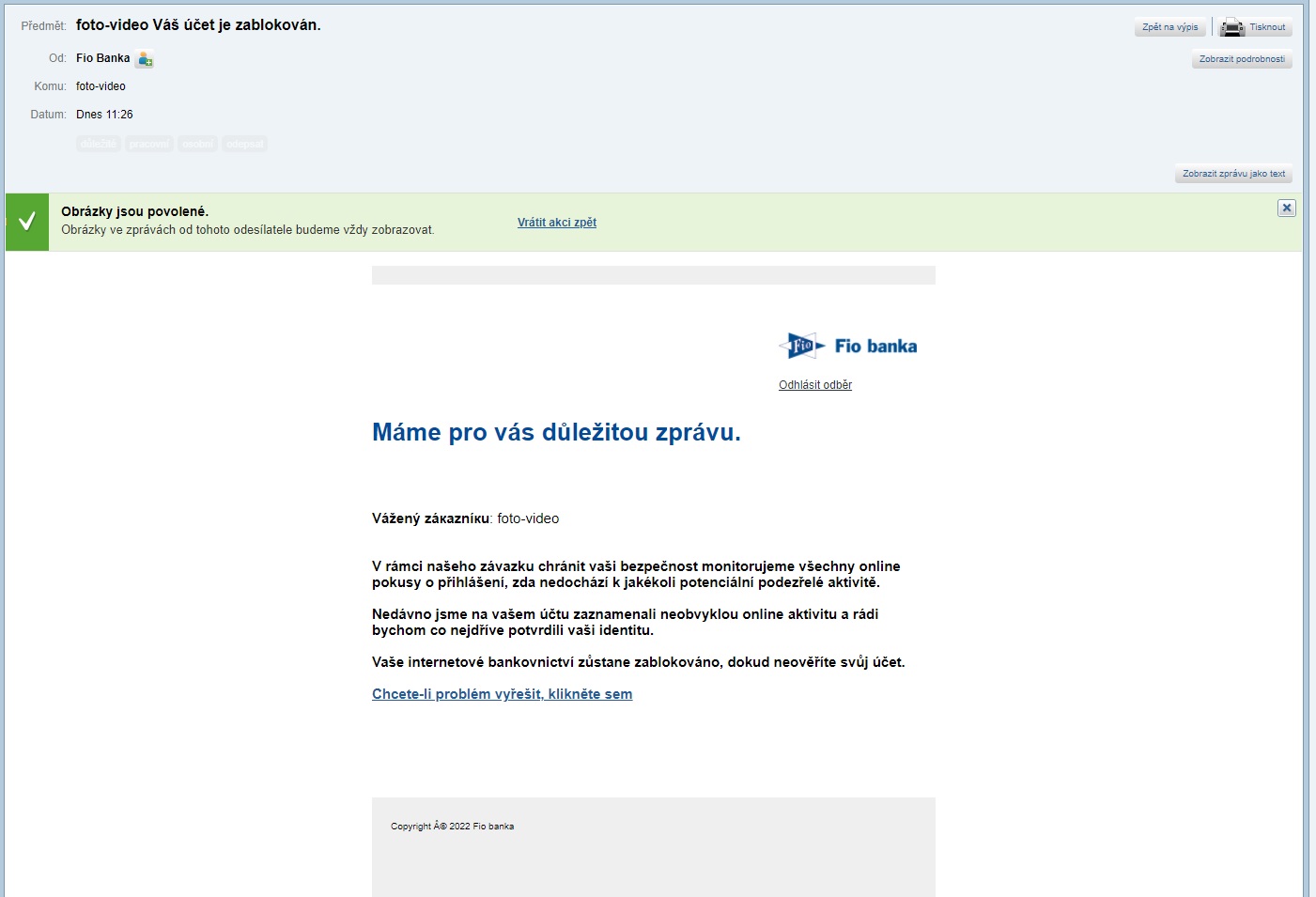Click the heading Máme pro vás důležitou zprávu
The width and height of the screenshot is (1316, 897).
(556, 432)
